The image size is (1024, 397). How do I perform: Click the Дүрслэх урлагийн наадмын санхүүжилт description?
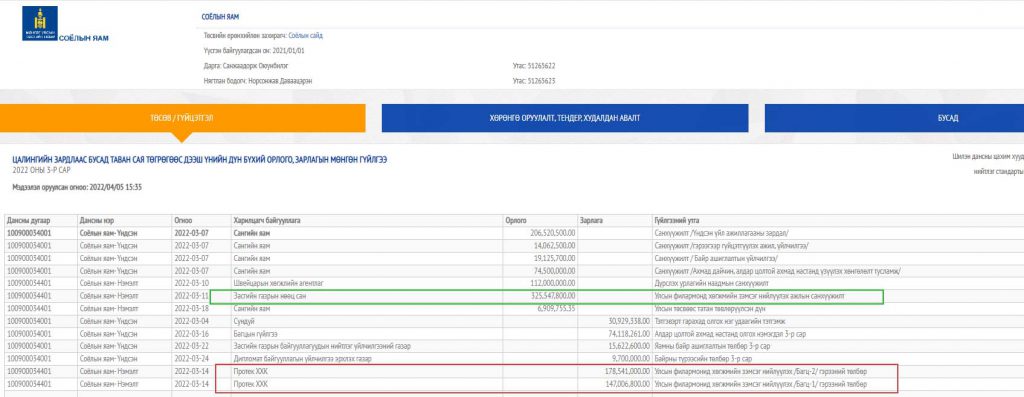711,283
